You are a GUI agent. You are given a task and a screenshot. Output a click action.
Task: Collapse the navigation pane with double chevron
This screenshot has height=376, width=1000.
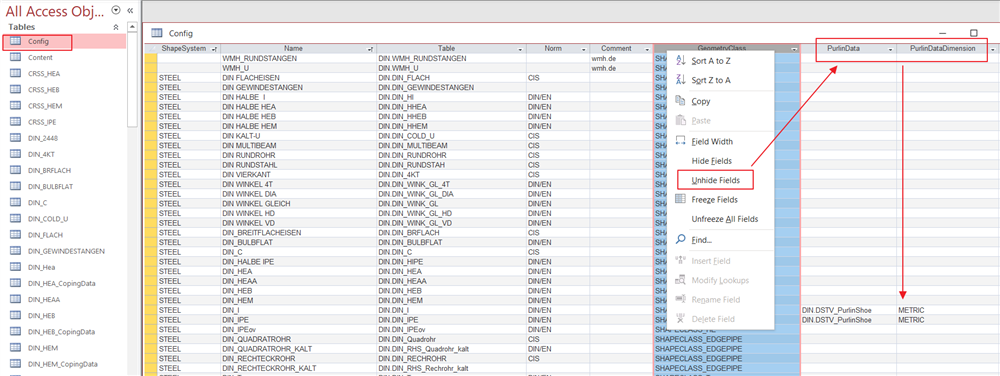coord(130,10)
